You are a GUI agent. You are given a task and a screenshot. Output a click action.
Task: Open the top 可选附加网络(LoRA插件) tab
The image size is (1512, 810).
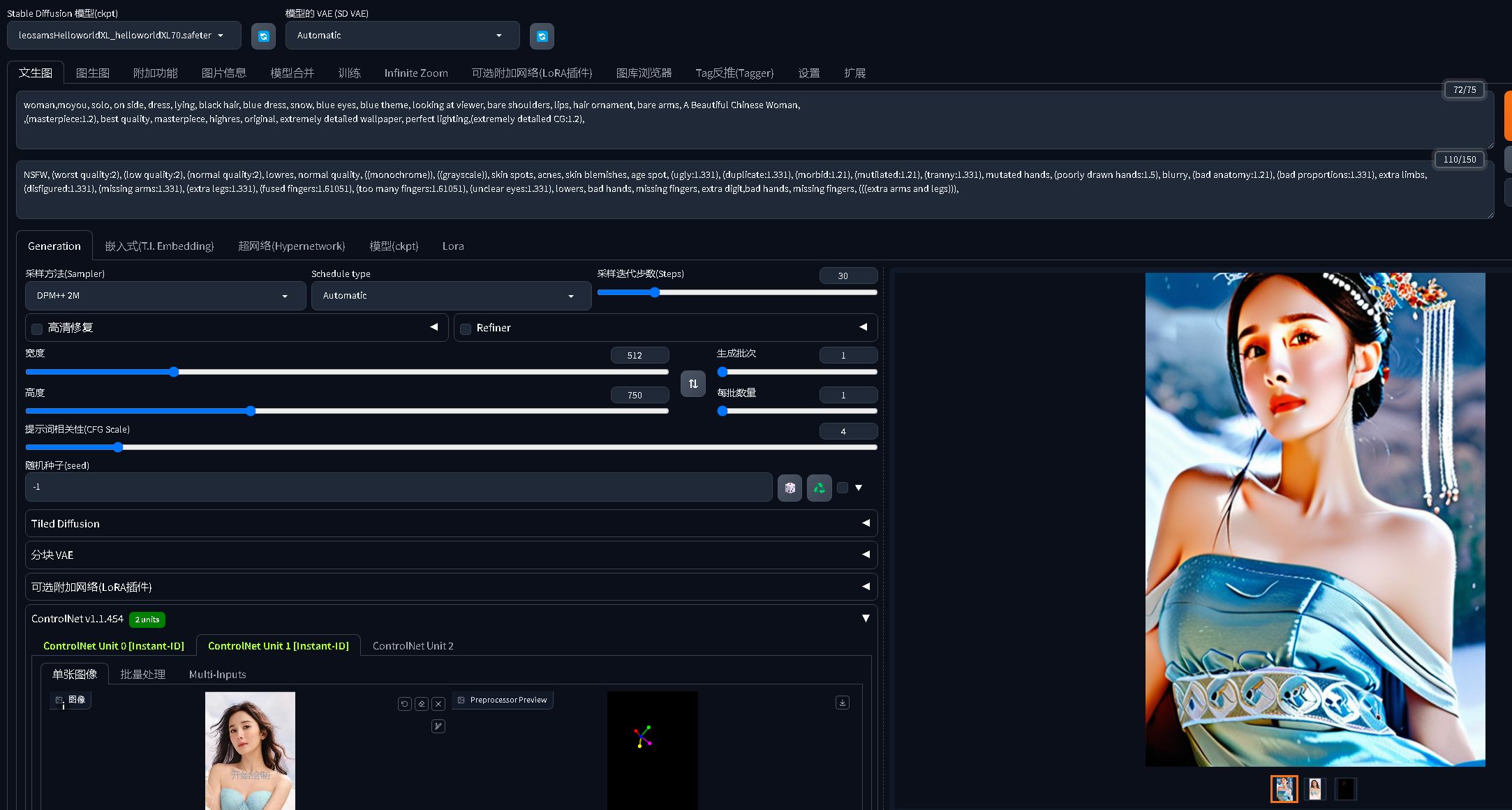click(x=532, y=73)
